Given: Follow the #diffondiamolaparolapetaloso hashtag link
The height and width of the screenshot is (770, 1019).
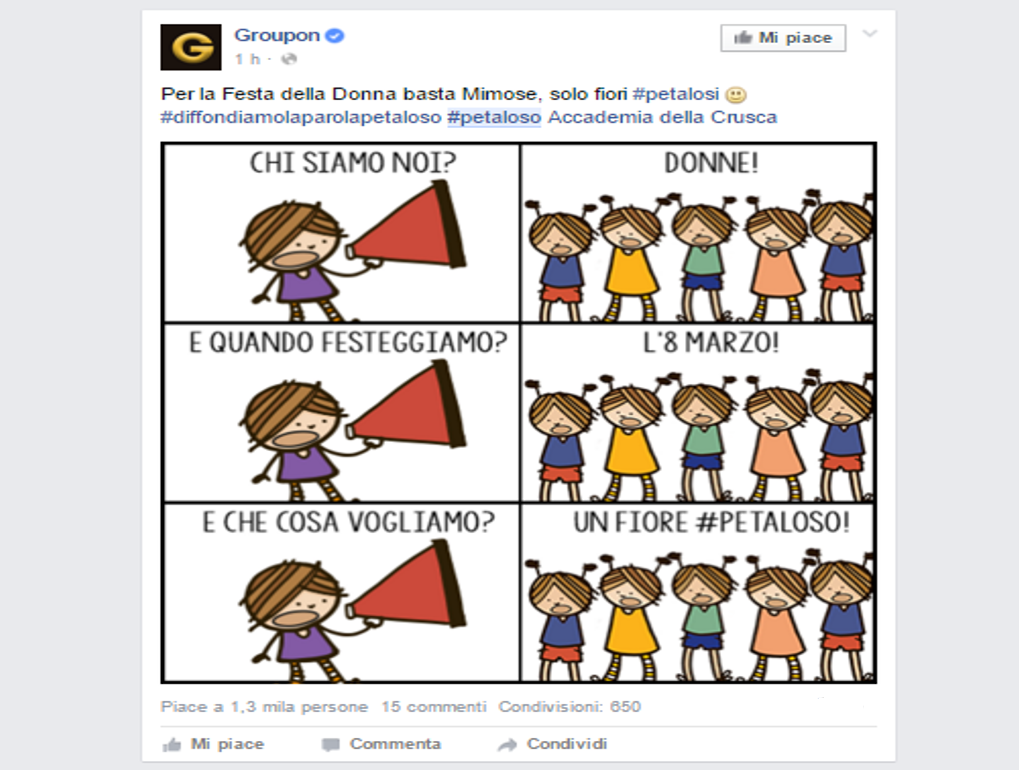Looking at the screenshot, I should [301, 118].
